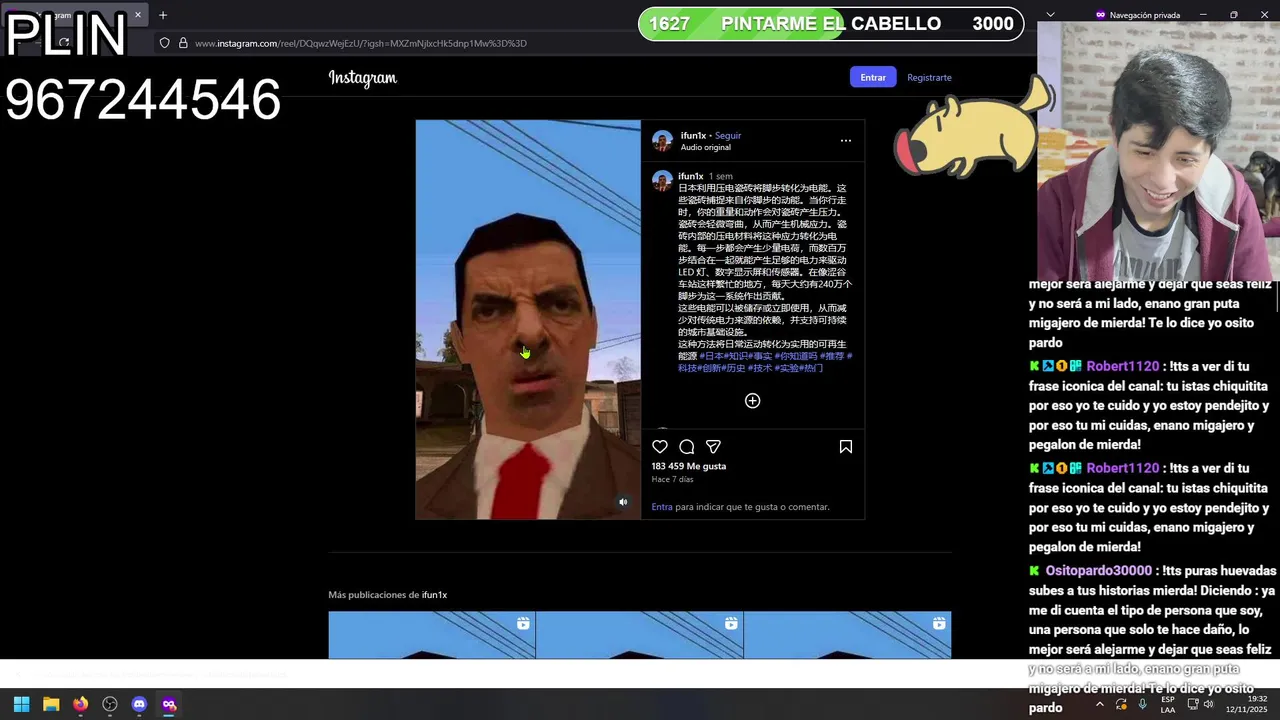
Task: Click the Instagram logo in header
Action: 362,78
